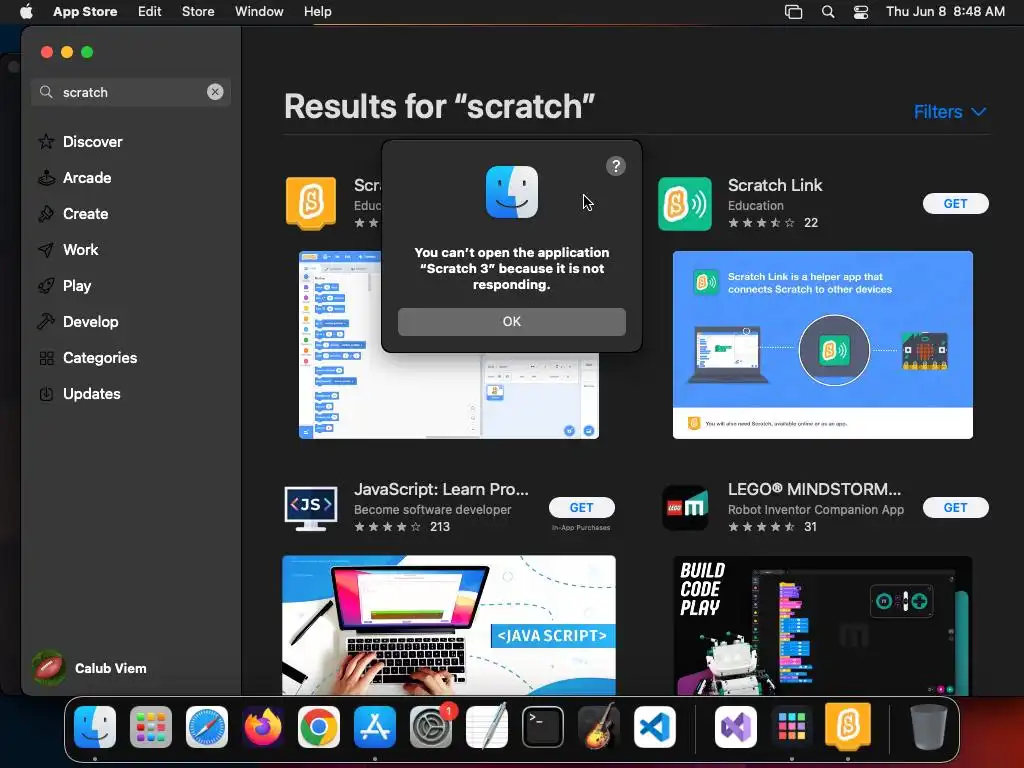Open the Scratch Link title
1024x768 pixels.
coord(775,185)
